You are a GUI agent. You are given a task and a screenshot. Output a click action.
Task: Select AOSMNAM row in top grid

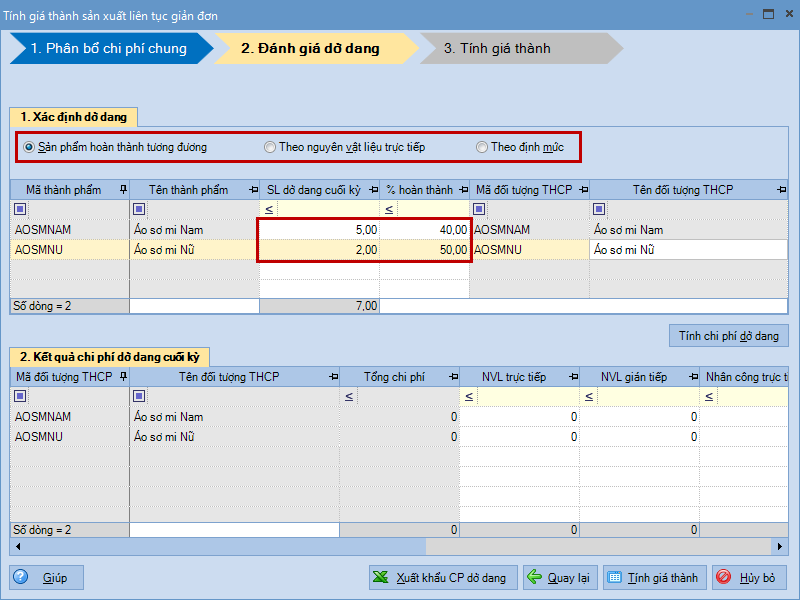tap(399, 230)
